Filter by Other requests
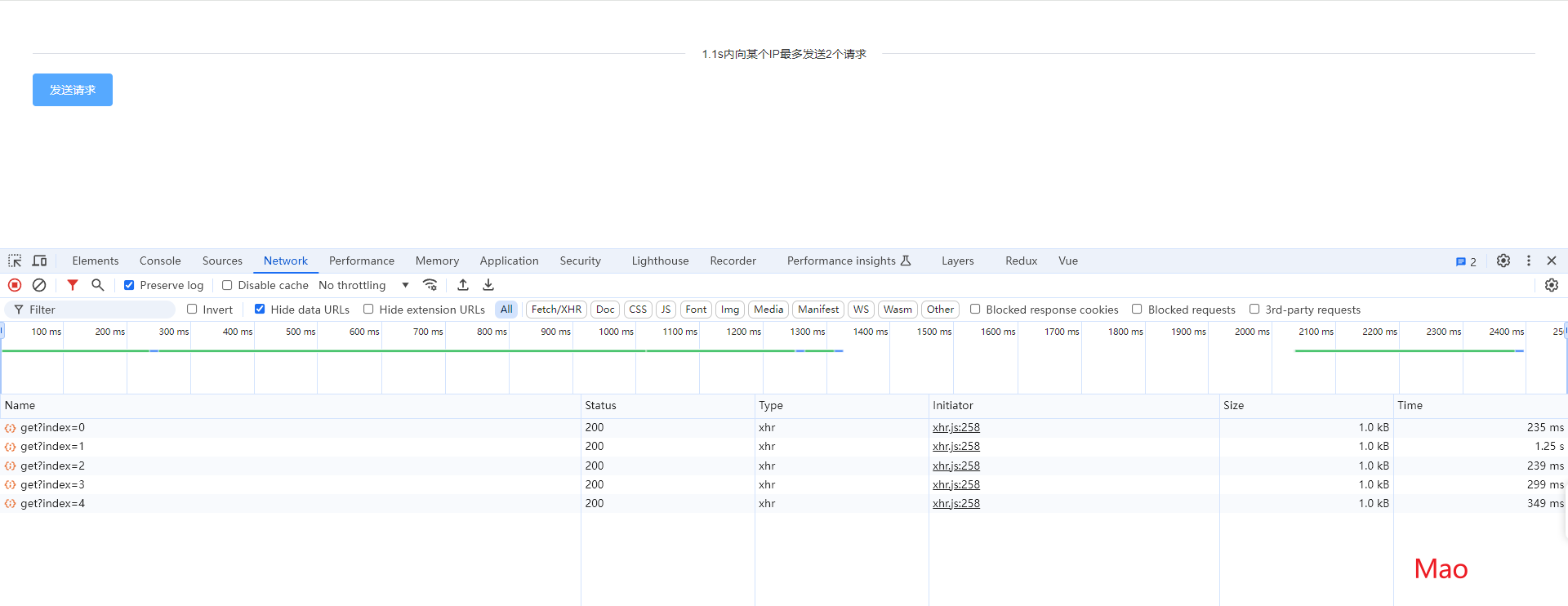 pyautogui.click(x=940, y=310)
